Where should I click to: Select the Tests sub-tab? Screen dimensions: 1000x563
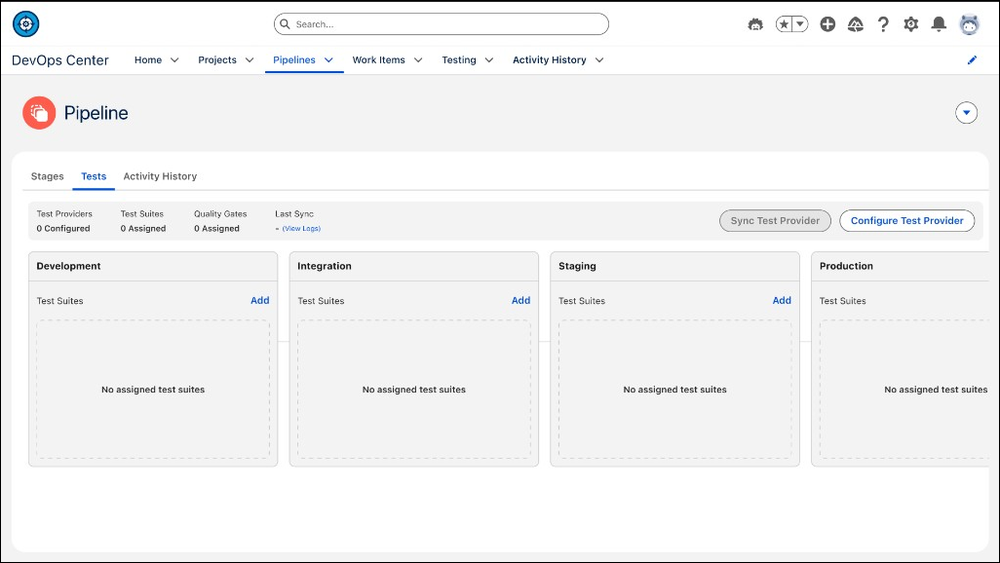94,176
